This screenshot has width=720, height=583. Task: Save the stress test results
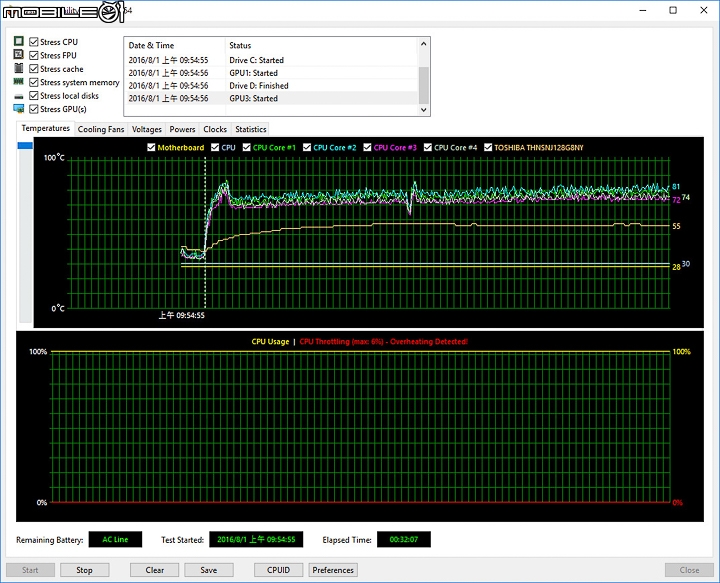(209, 570)
